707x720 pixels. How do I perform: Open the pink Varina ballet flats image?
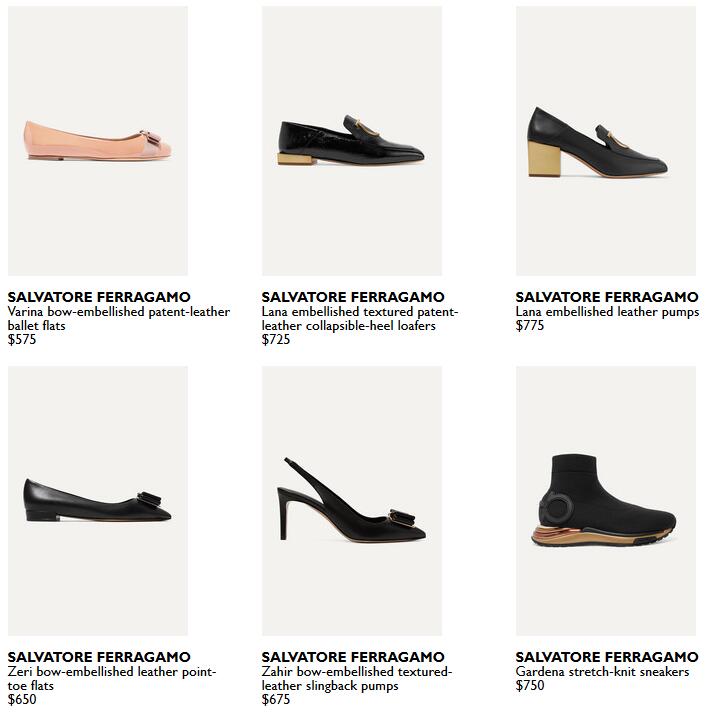[x=98, y=141]
